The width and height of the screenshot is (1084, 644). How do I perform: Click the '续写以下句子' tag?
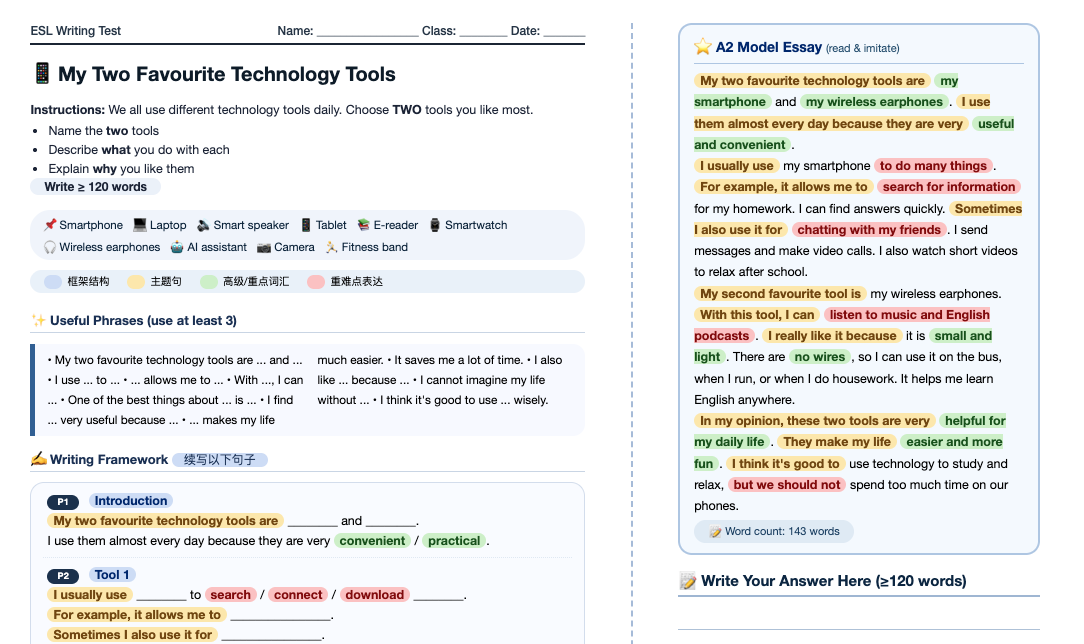[x=220, y=460]
